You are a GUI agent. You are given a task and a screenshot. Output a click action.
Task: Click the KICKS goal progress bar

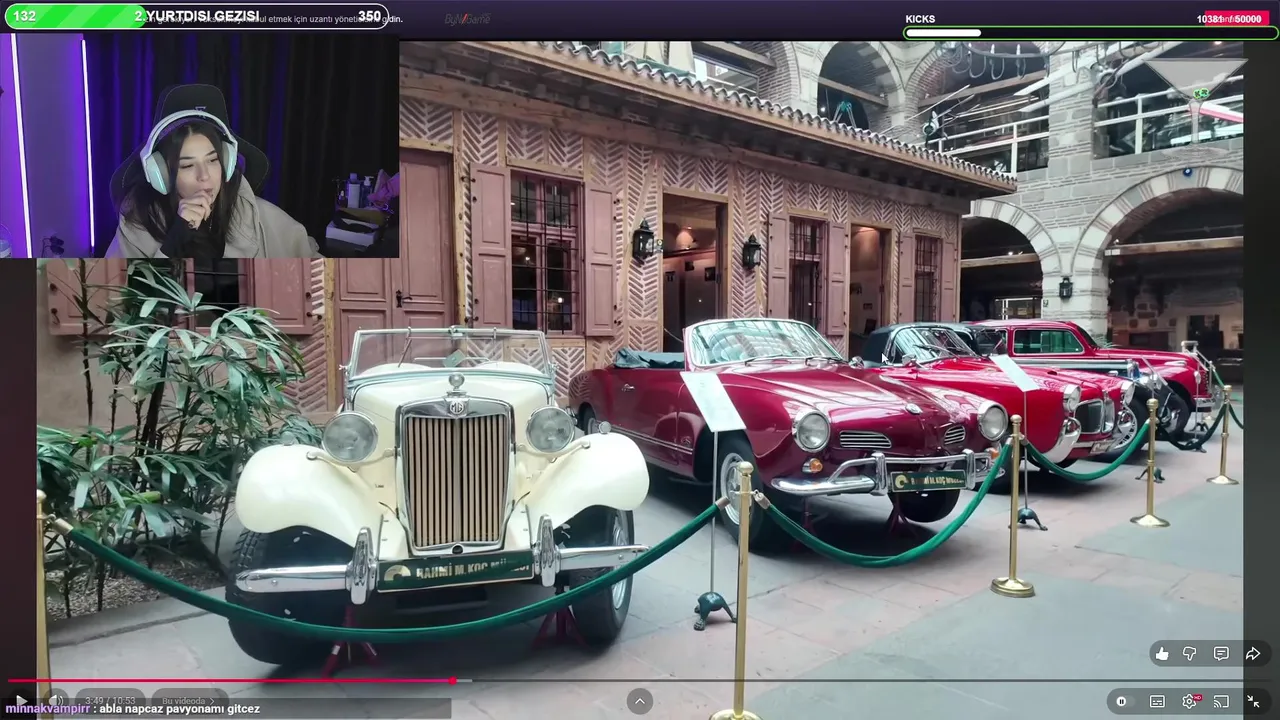click(1091, 33)
